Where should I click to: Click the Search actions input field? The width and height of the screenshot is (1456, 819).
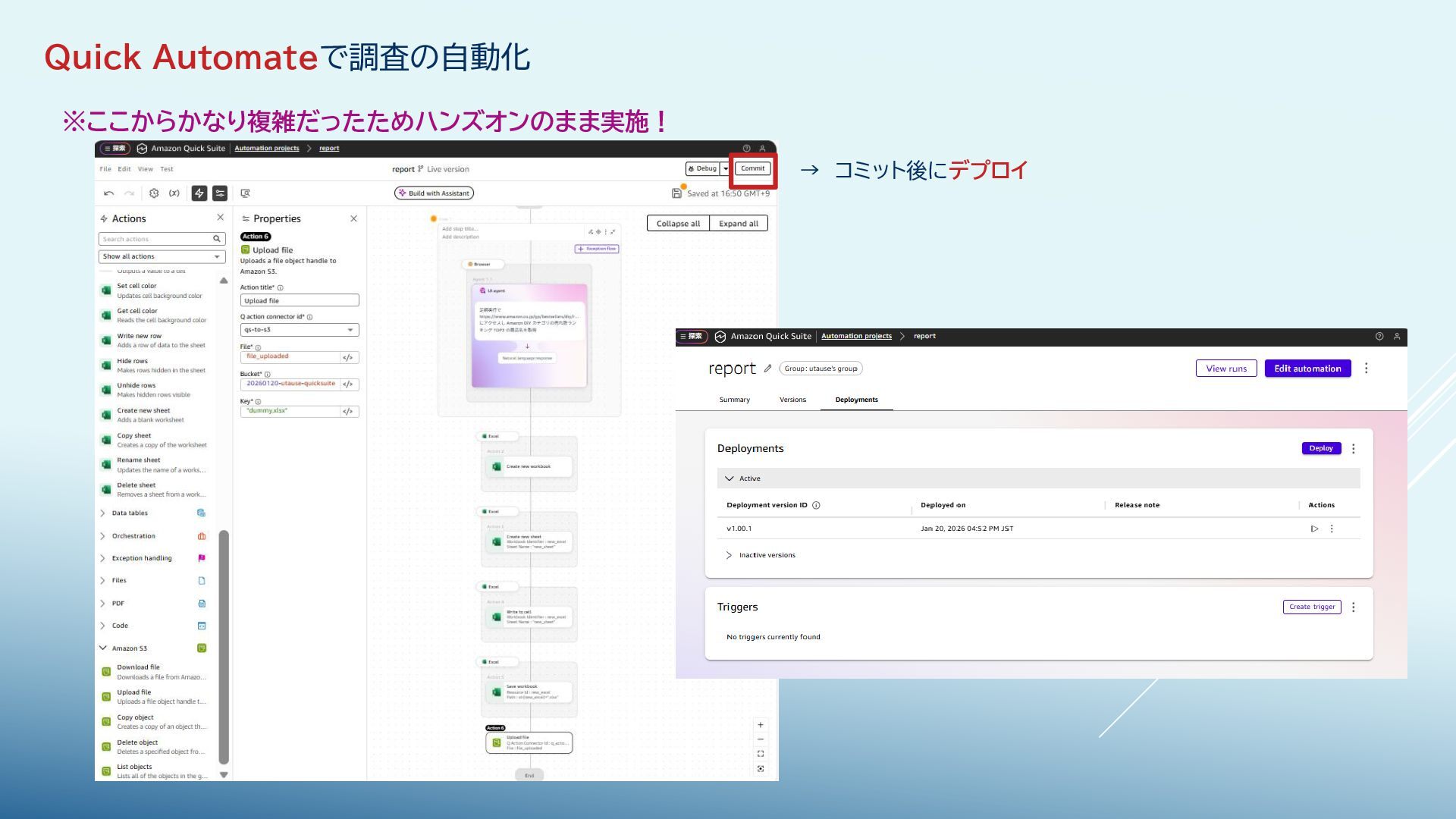pos(156,239)
